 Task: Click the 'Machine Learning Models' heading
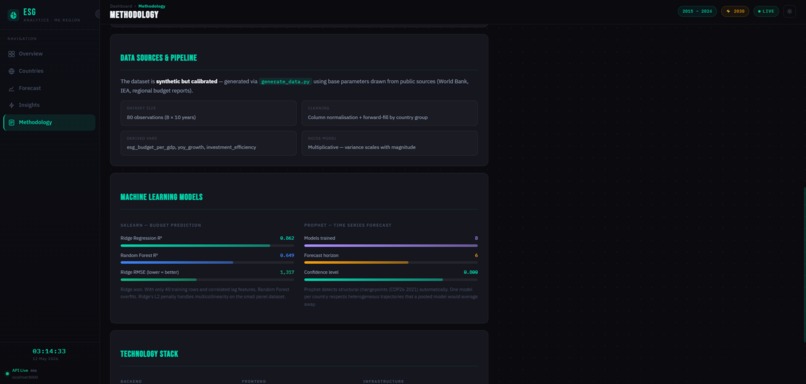[161, 197]
